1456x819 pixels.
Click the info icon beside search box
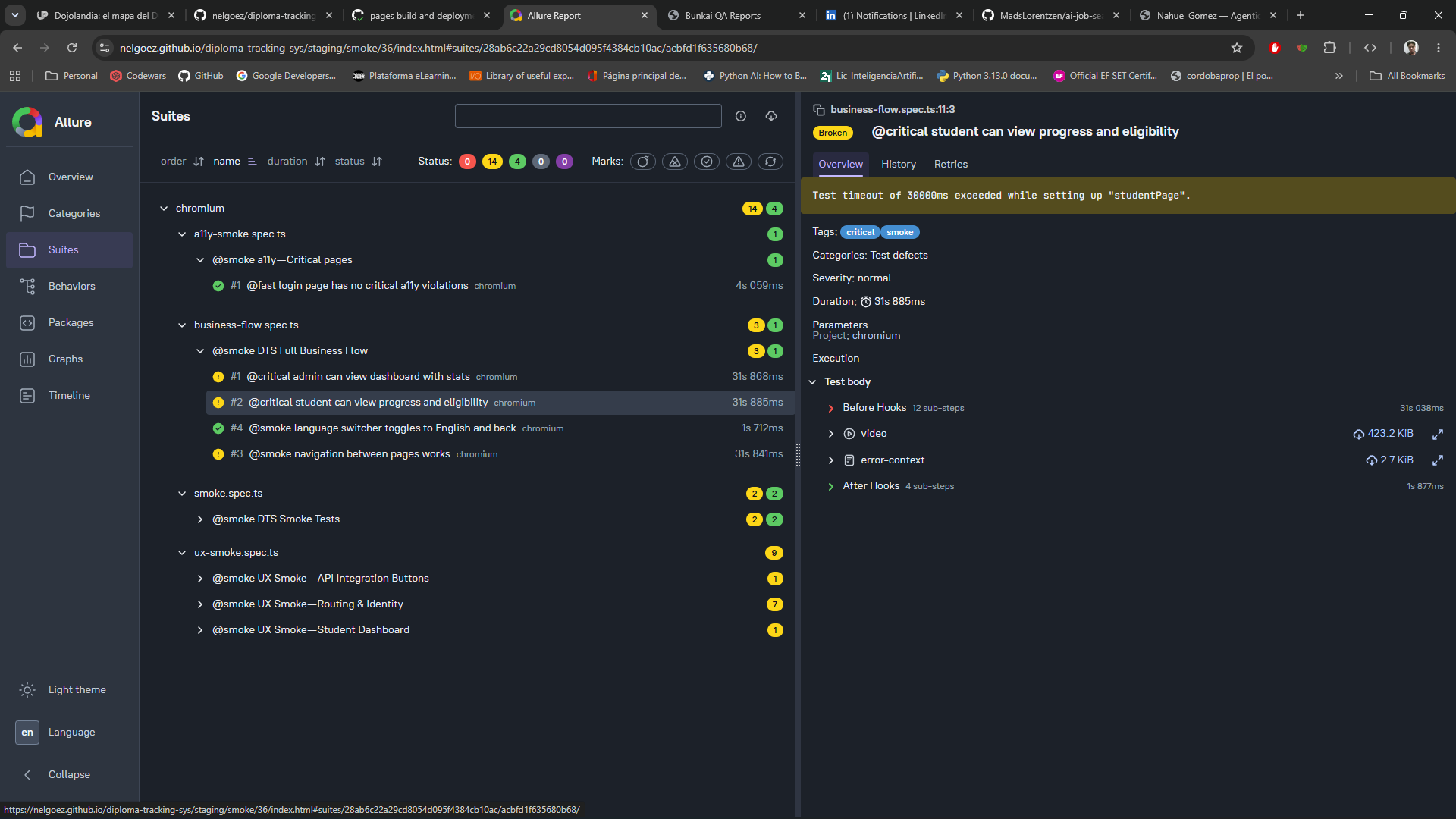pos(741,116)
